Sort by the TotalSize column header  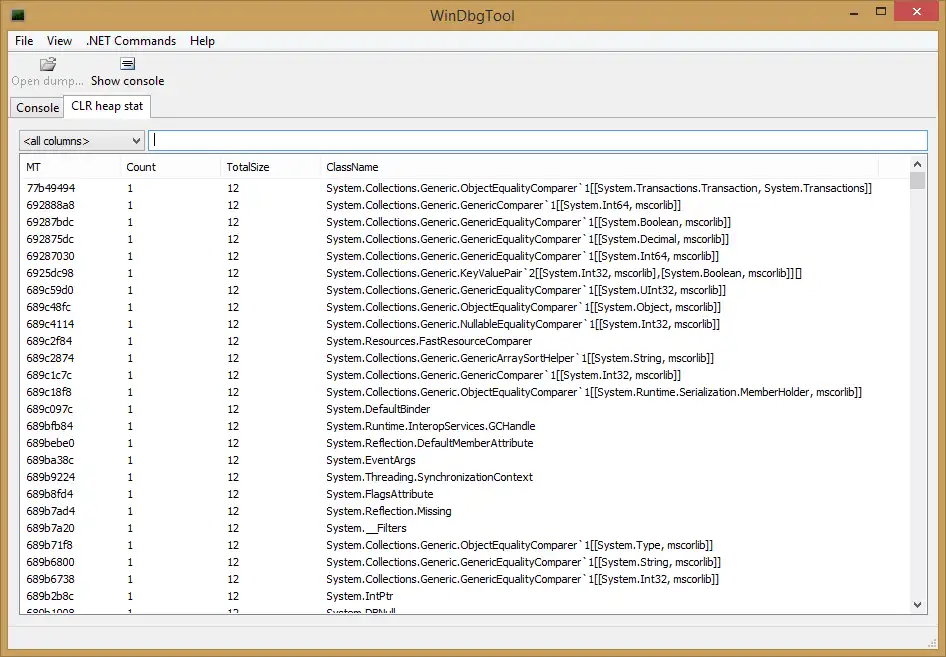[x=247, y=167]
